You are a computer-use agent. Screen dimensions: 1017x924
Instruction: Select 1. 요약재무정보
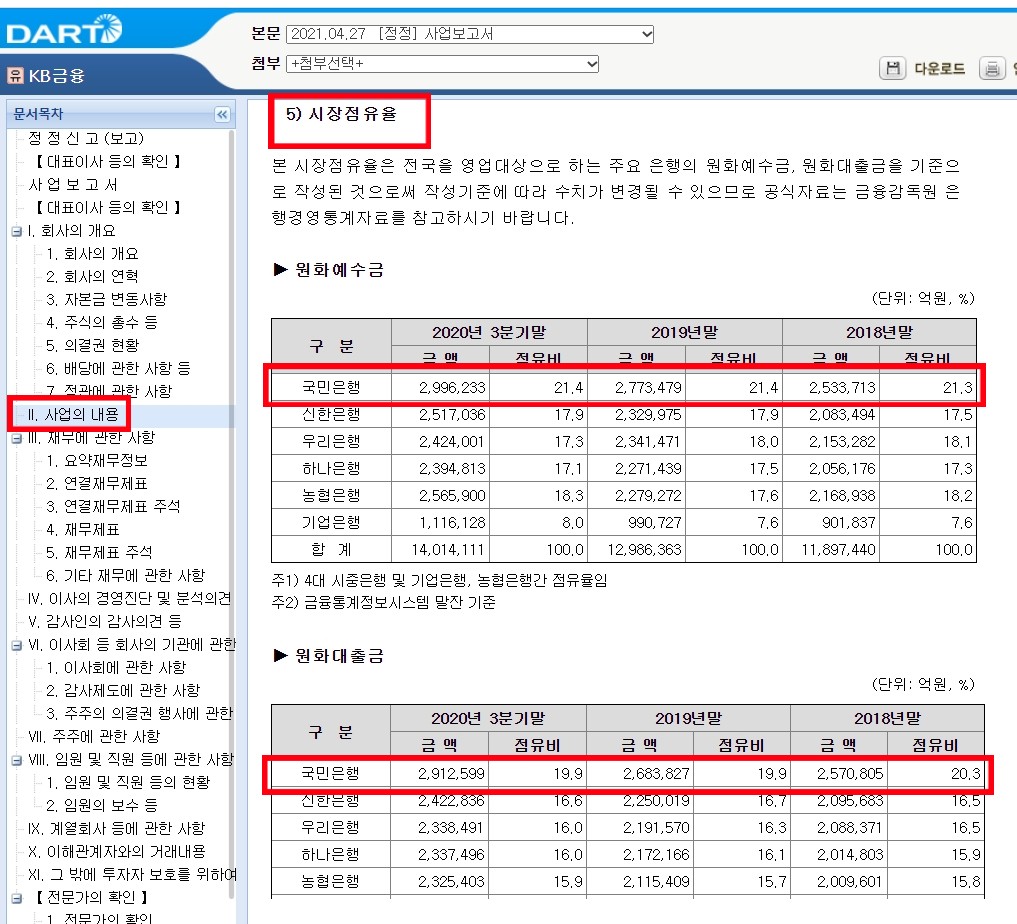pyautogui.click(x=97, y=460)
